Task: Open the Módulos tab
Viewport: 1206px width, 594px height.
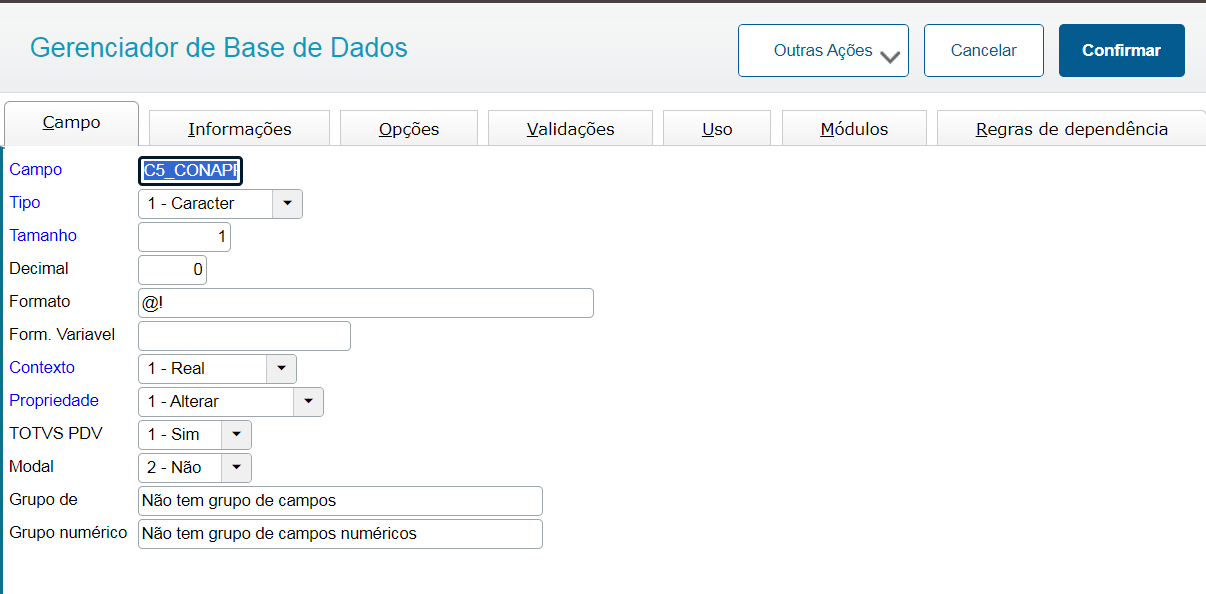Action: tap(854, 129)
